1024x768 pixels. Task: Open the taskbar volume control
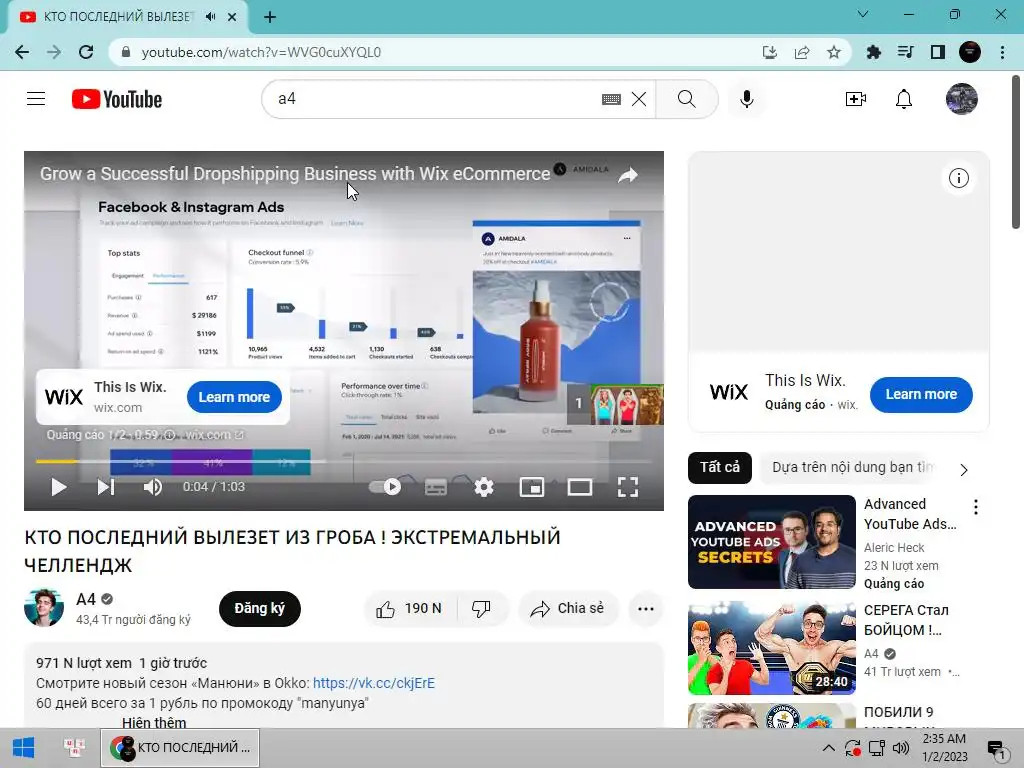click(901, 748)
